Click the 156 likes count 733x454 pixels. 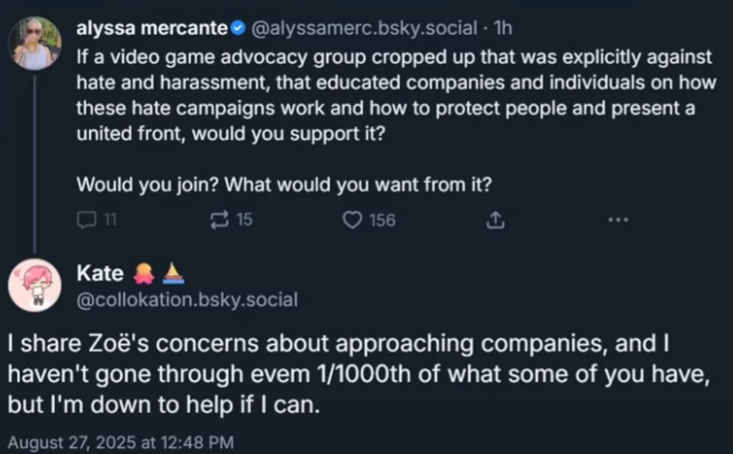point(382,221)
